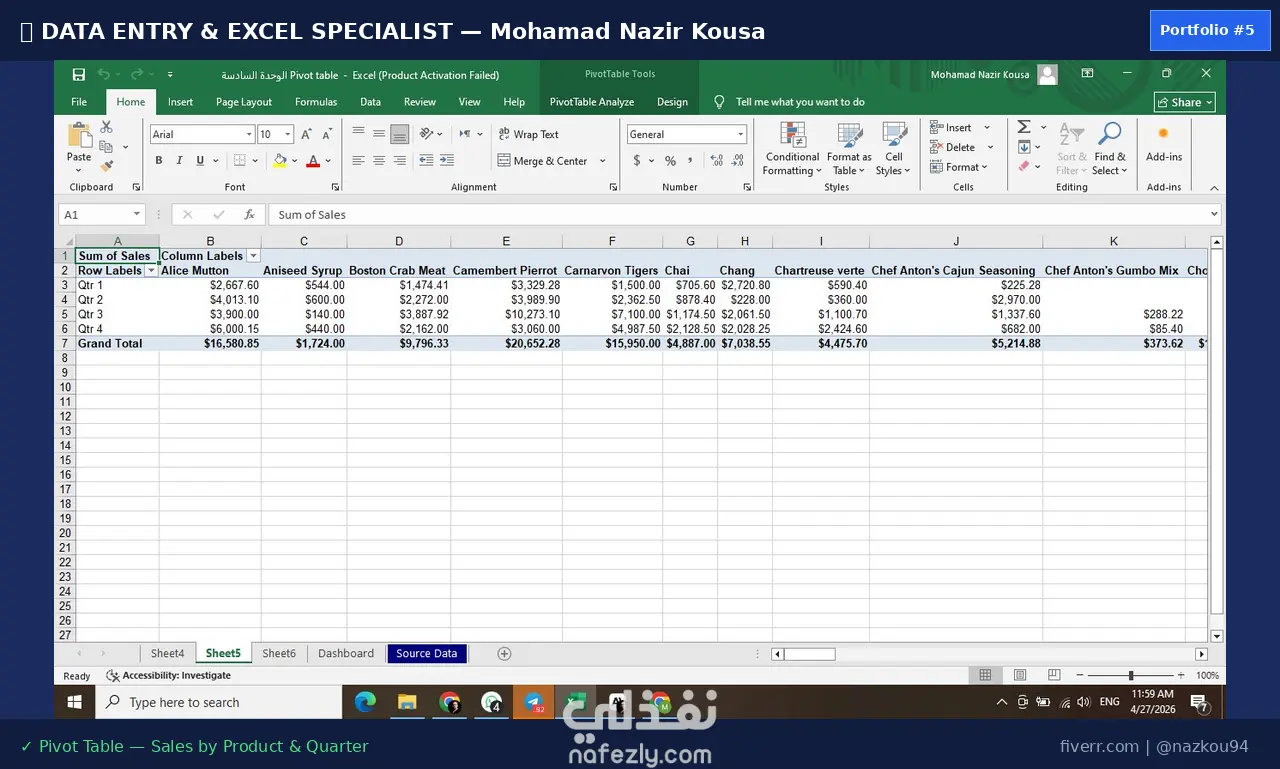The width and height of the screenshot is (1280, 769).
Task: Click the zoom slider handle
Action: coord(1130,675)
